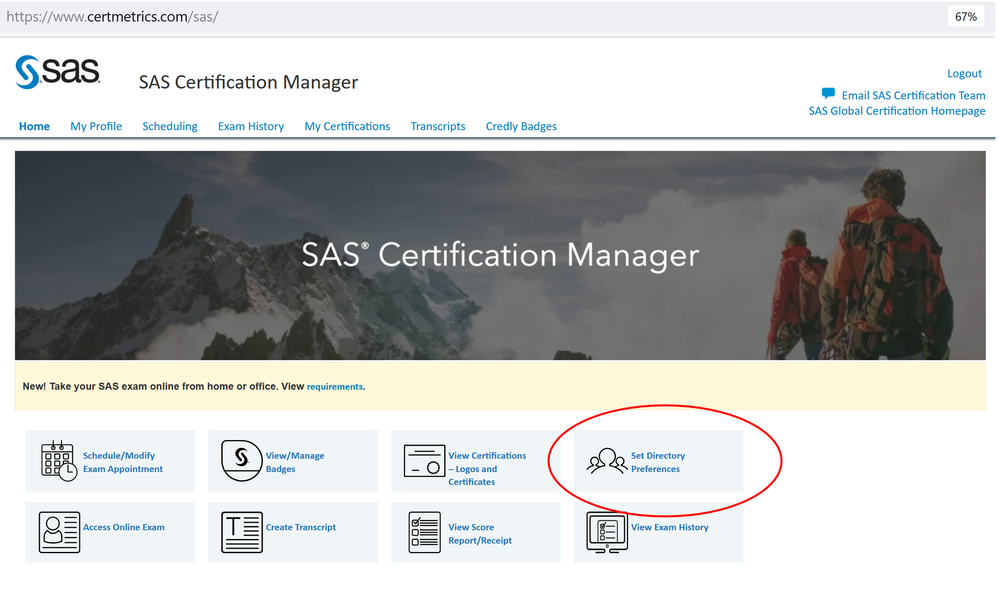
Task: Switch to the Exam History tab
Action: tap(251, 126)
